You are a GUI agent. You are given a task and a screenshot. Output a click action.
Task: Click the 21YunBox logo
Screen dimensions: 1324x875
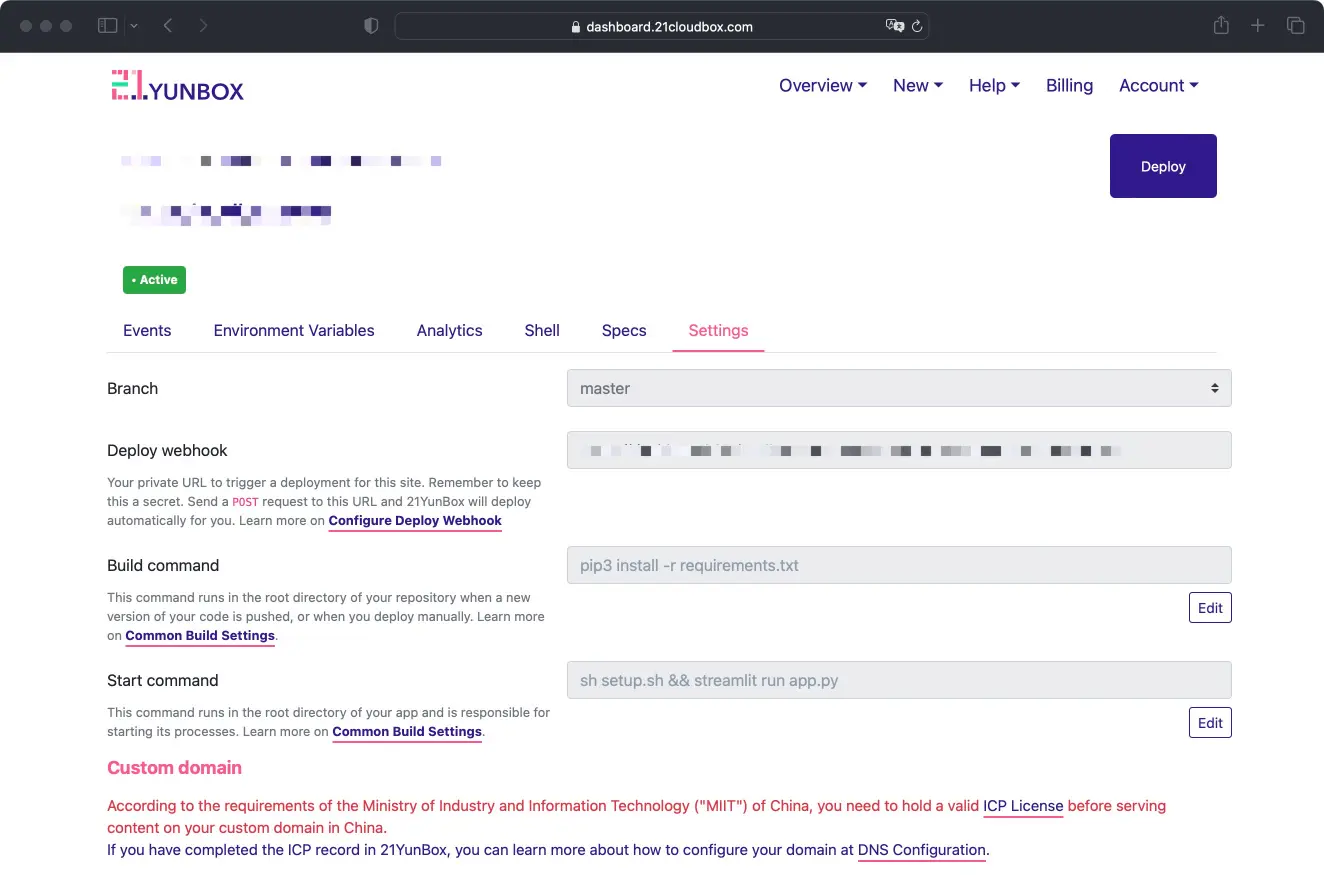pyautogui.click(x=177, y=87)
